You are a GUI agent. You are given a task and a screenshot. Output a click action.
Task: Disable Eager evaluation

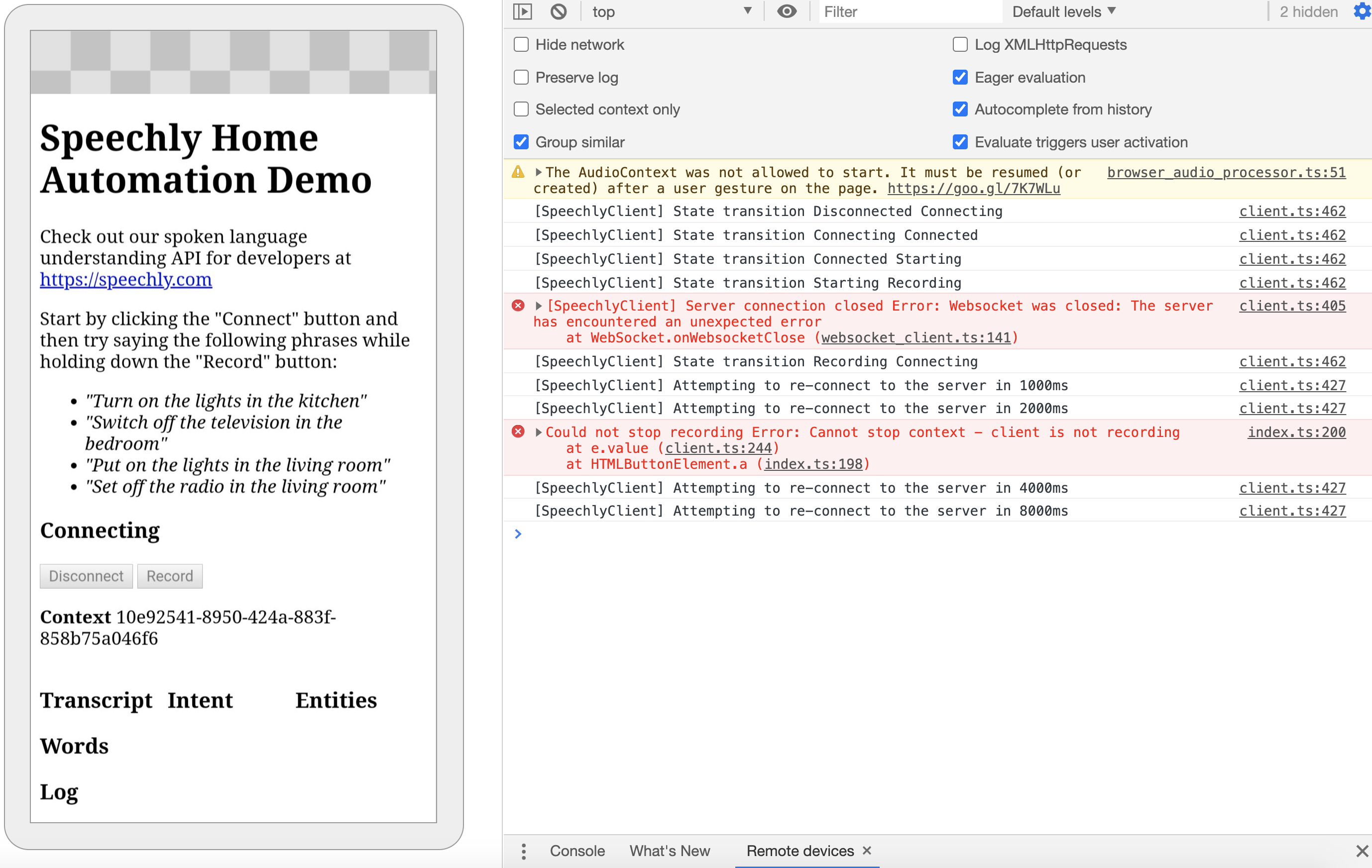960,78
